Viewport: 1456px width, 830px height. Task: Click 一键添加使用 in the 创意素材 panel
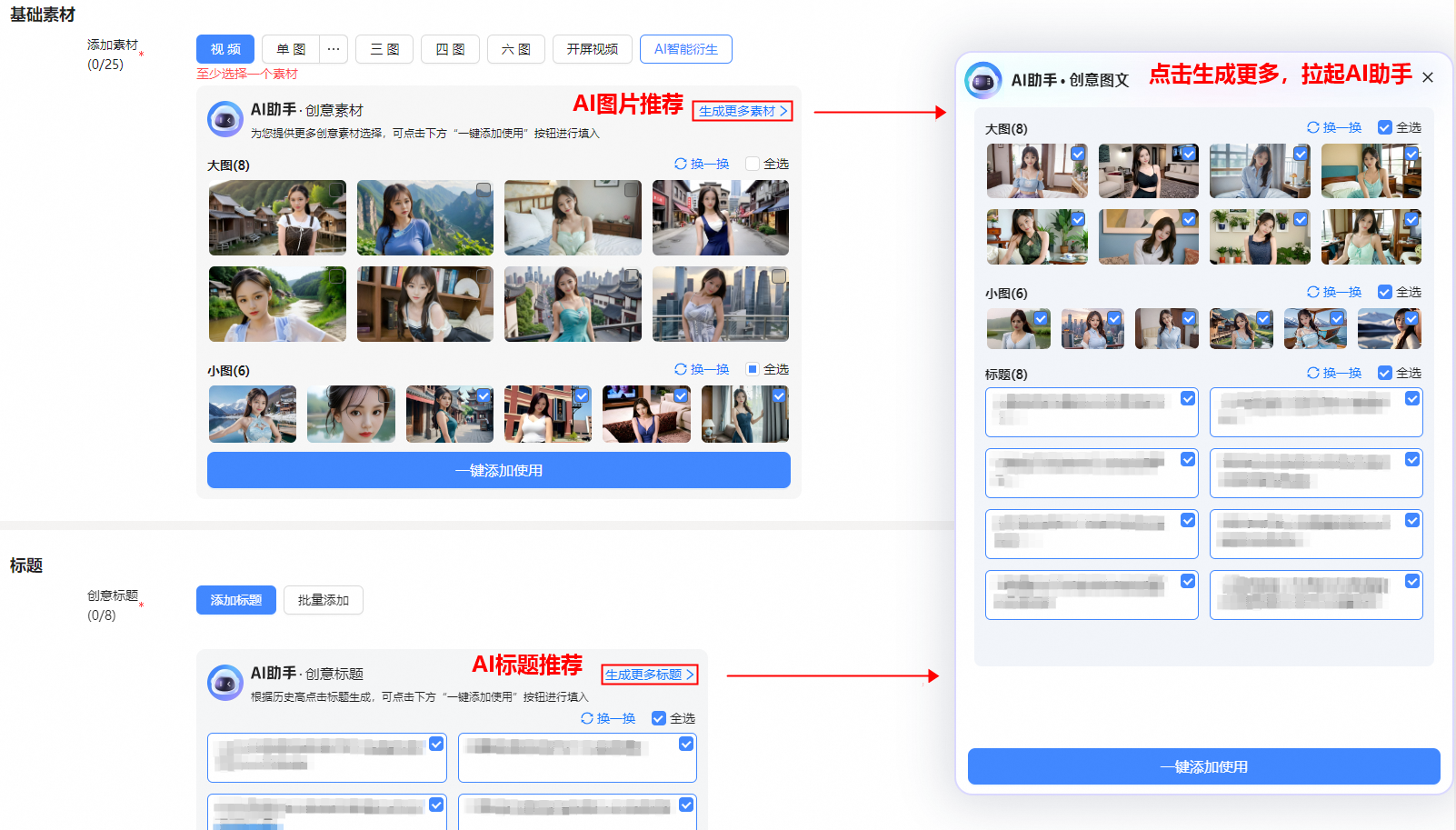499,470
